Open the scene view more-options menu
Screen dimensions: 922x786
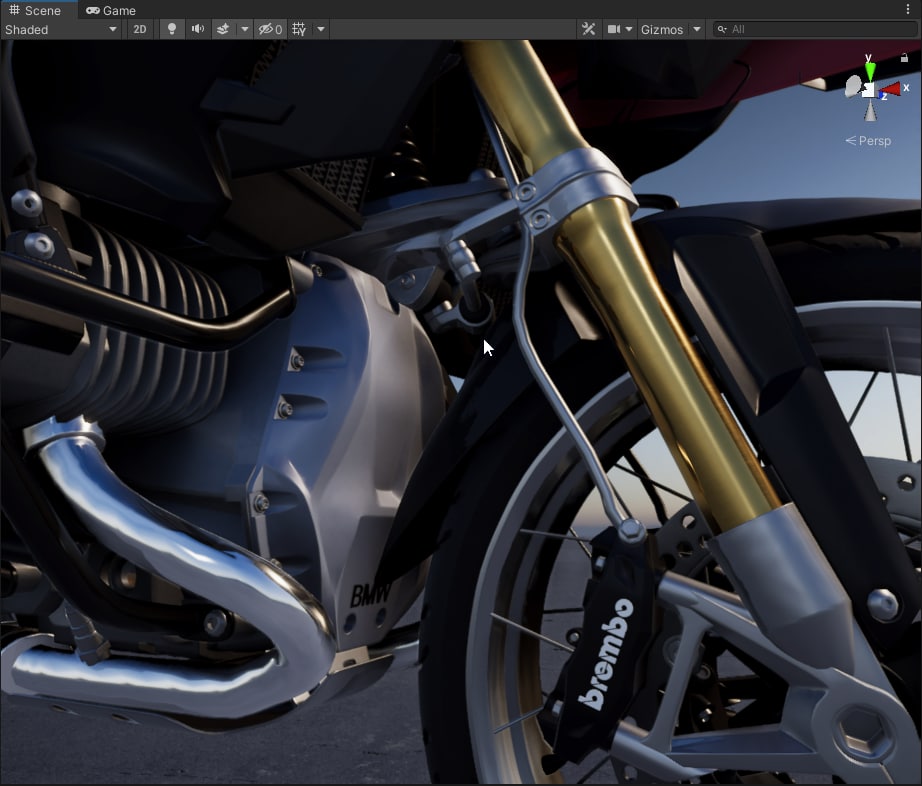click(908, 9)
